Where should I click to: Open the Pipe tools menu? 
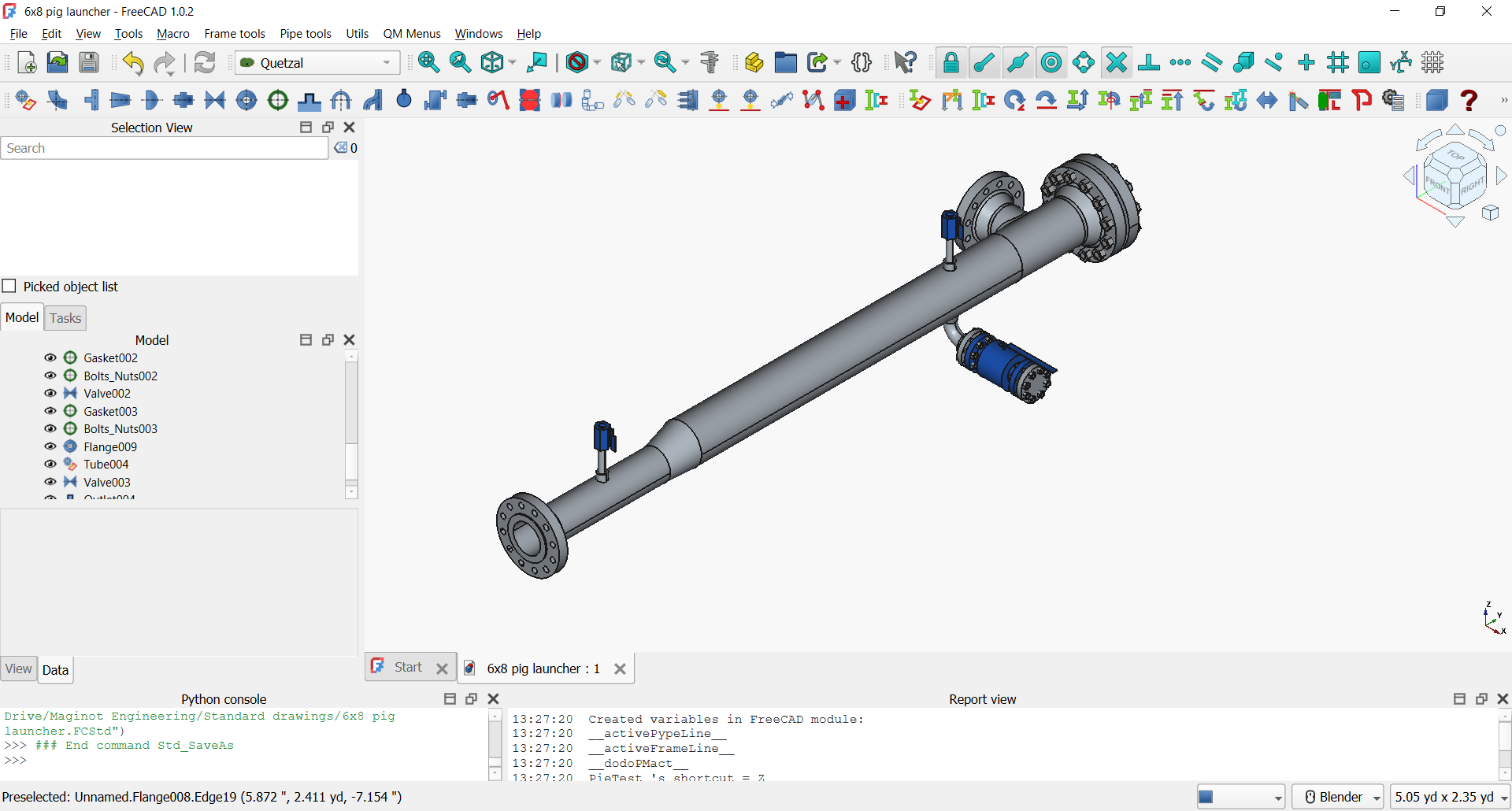click(x=306, y=34)
